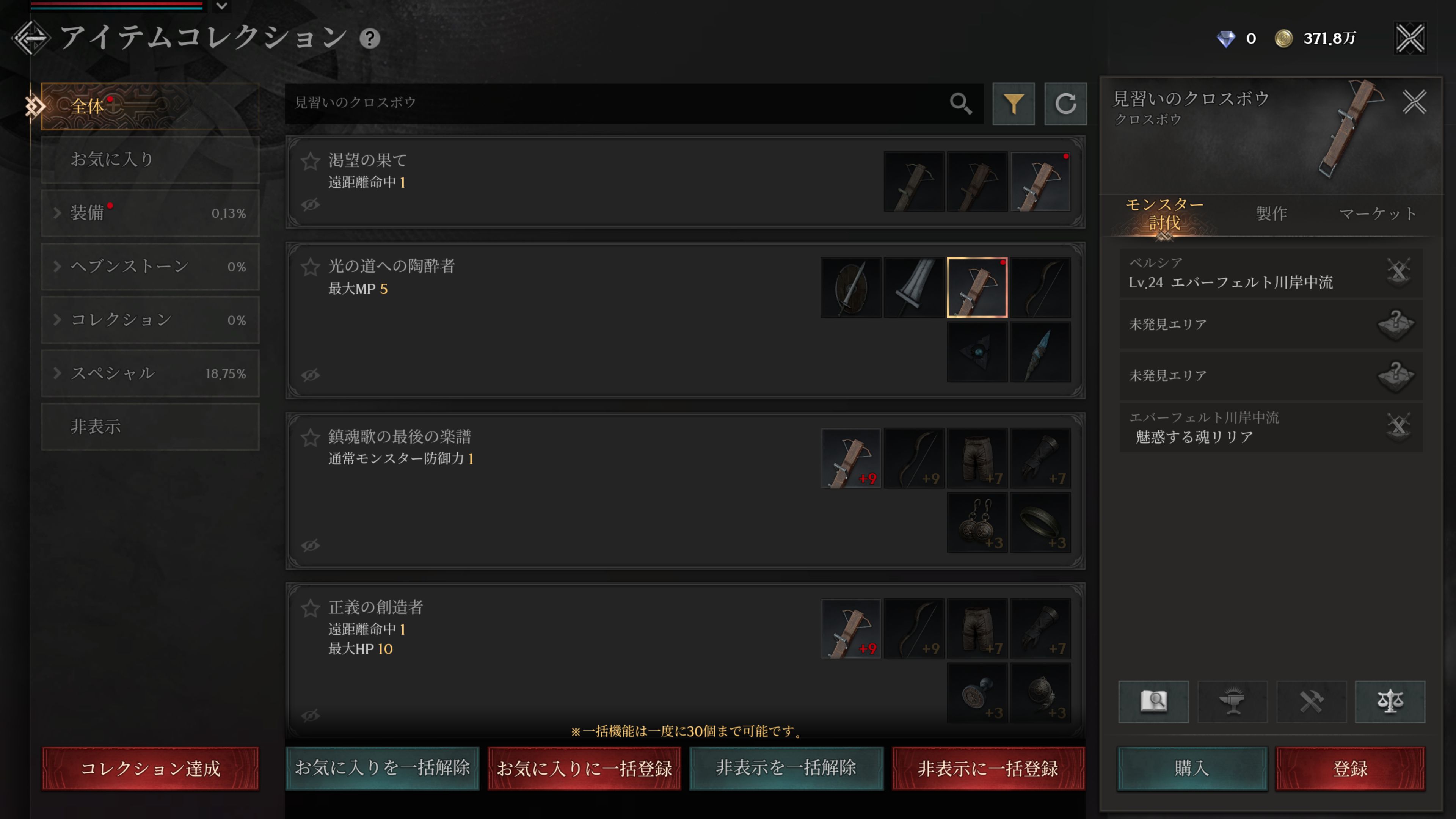Expand the ヘブンストーン category
The image size is (1456, 819).
[151, 266]
